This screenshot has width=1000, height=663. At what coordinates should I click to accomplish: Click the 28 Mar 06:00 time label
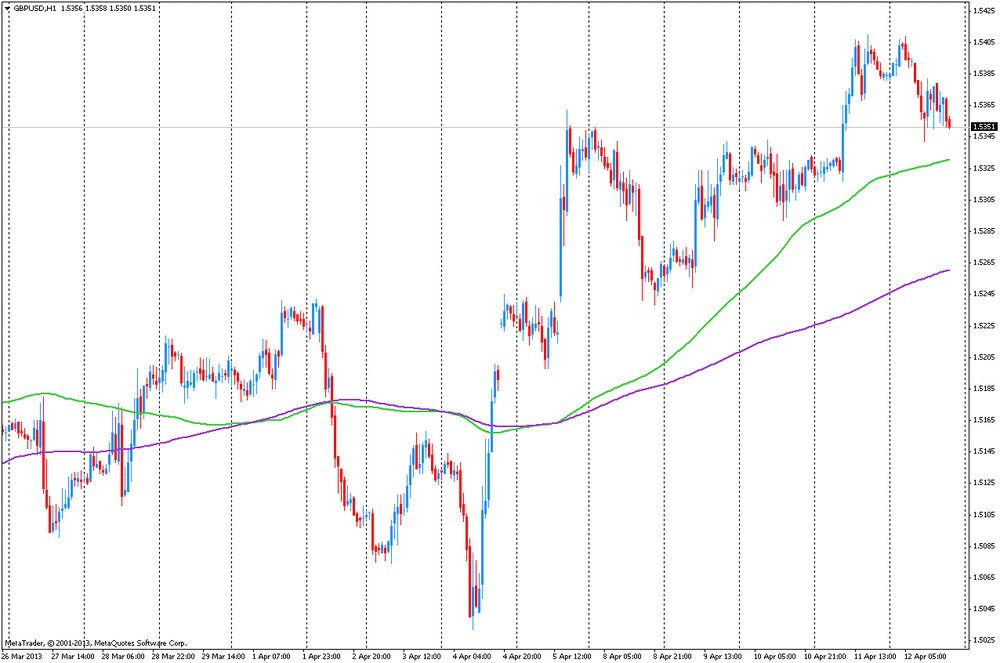pos(122,656)
